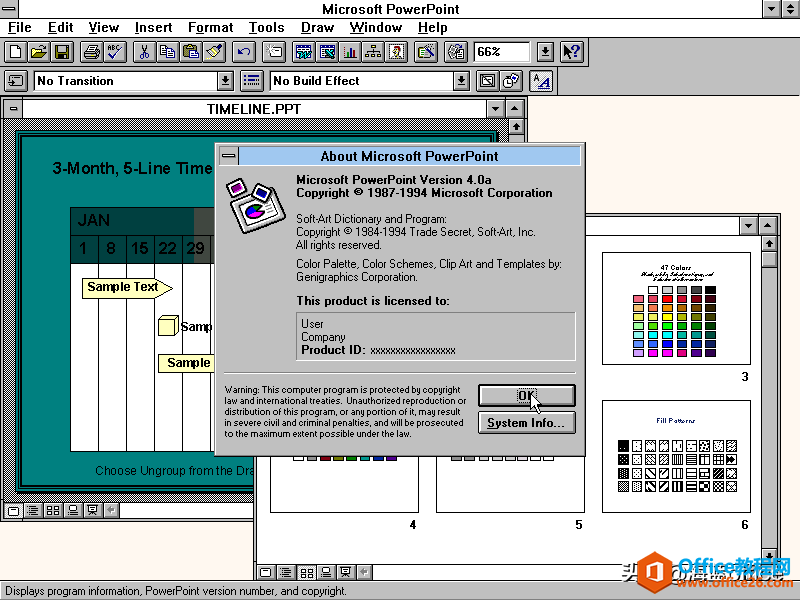Click the System Info button
Viewport: 800px width, 600px height.
coord(527,422)
